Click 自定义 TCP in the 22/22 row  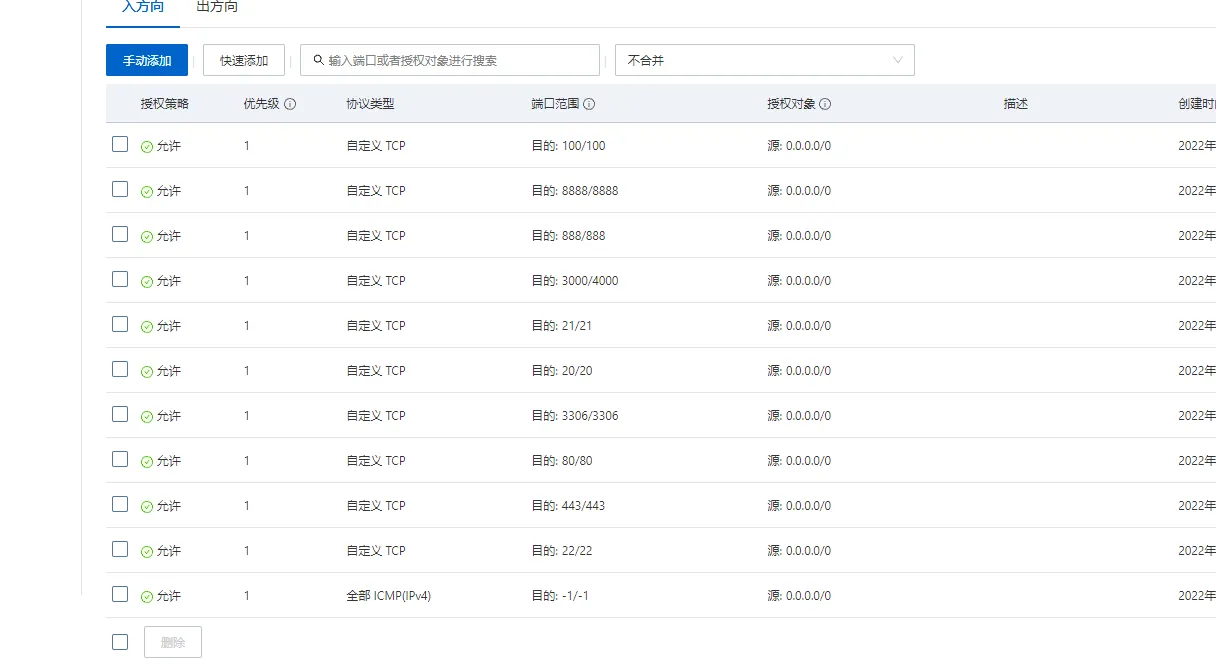coord(376,551)
